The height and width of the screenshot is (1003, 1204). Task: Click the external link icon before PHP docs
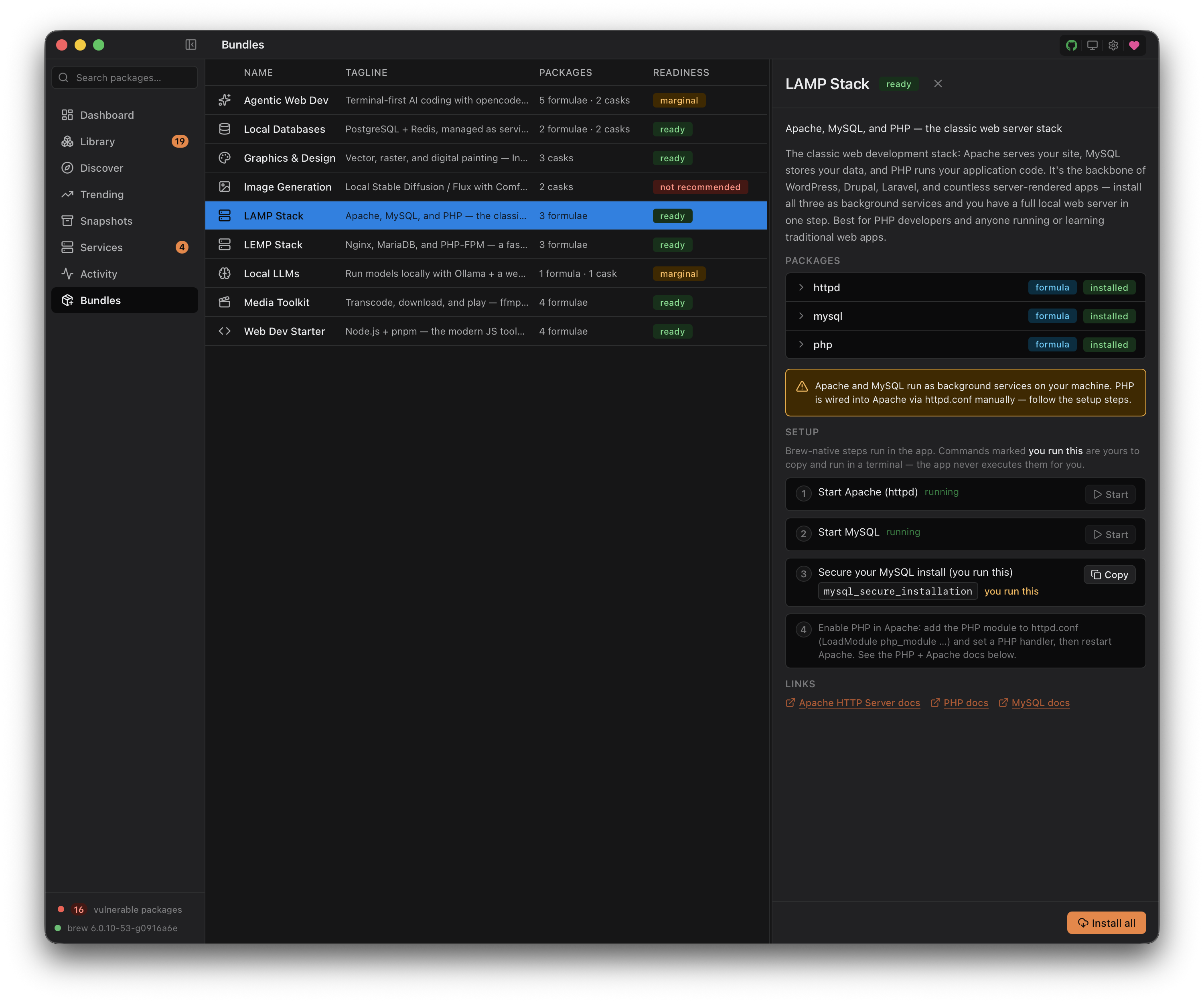coord(935,703)
